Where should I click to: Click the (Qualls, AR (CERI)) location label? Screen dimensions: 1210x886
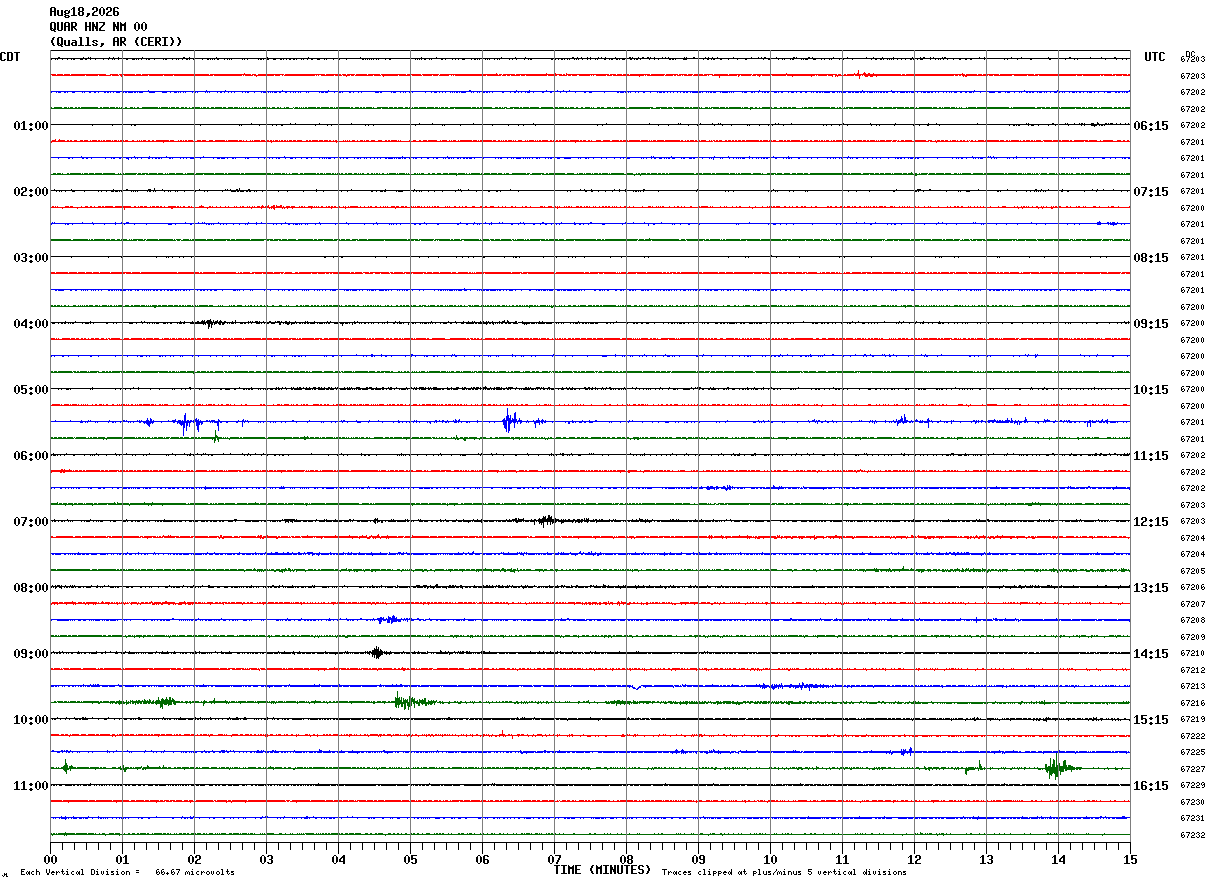(x=116, y=41)
